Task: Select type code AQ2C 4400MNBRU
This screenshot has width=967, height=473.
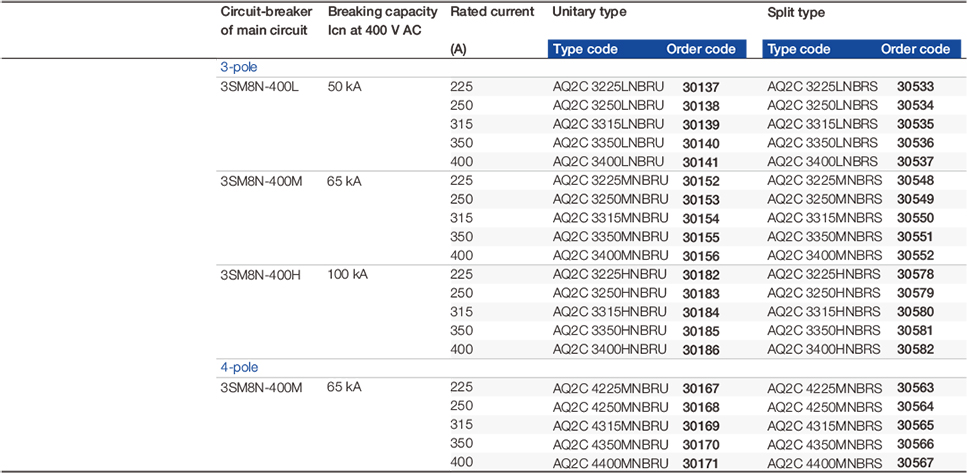Action: (x=610, y=462)
